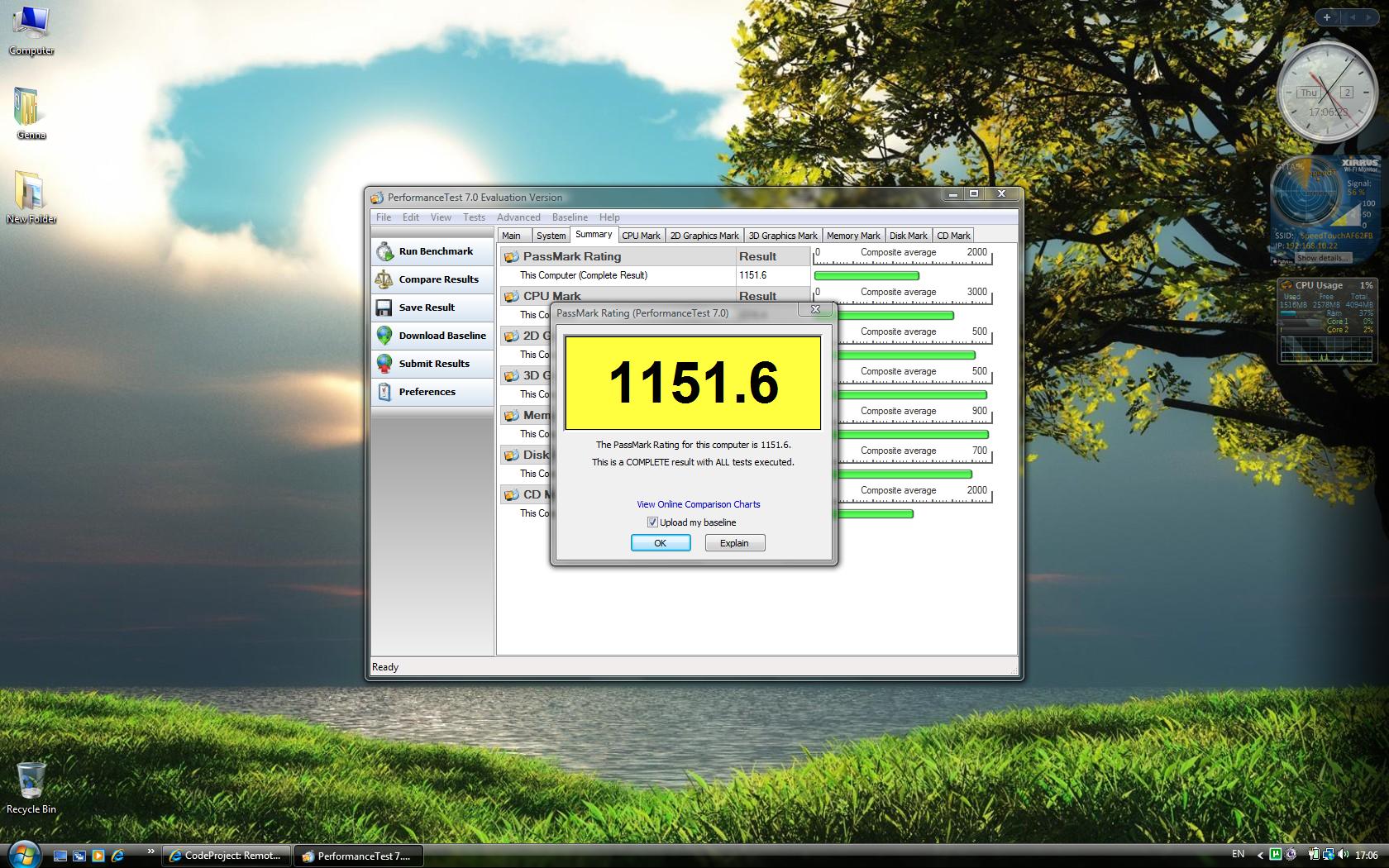Click the PassMark Rating green progress bar
Image resolution: width=1389 pixels, height=868 pixels.
(x=866, y=275)
